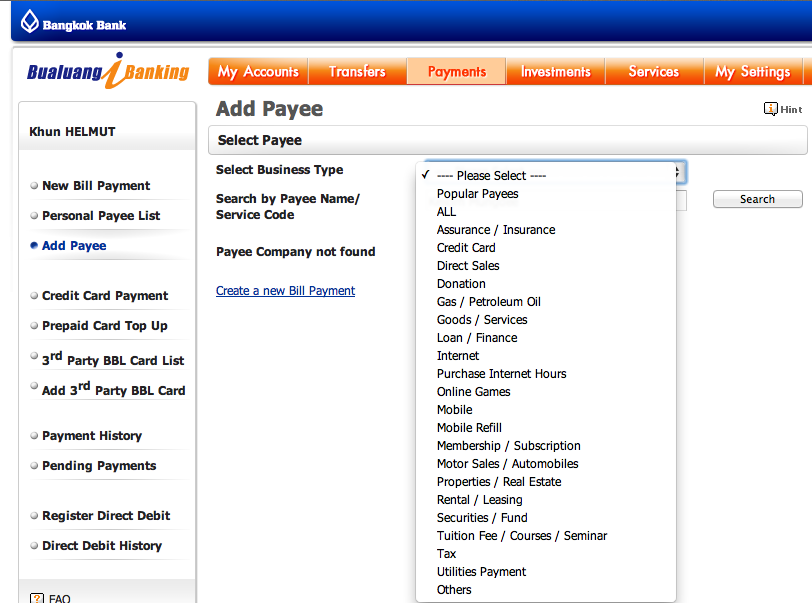
Task: Select Securities / Fund option
Action: pos(546,518)
